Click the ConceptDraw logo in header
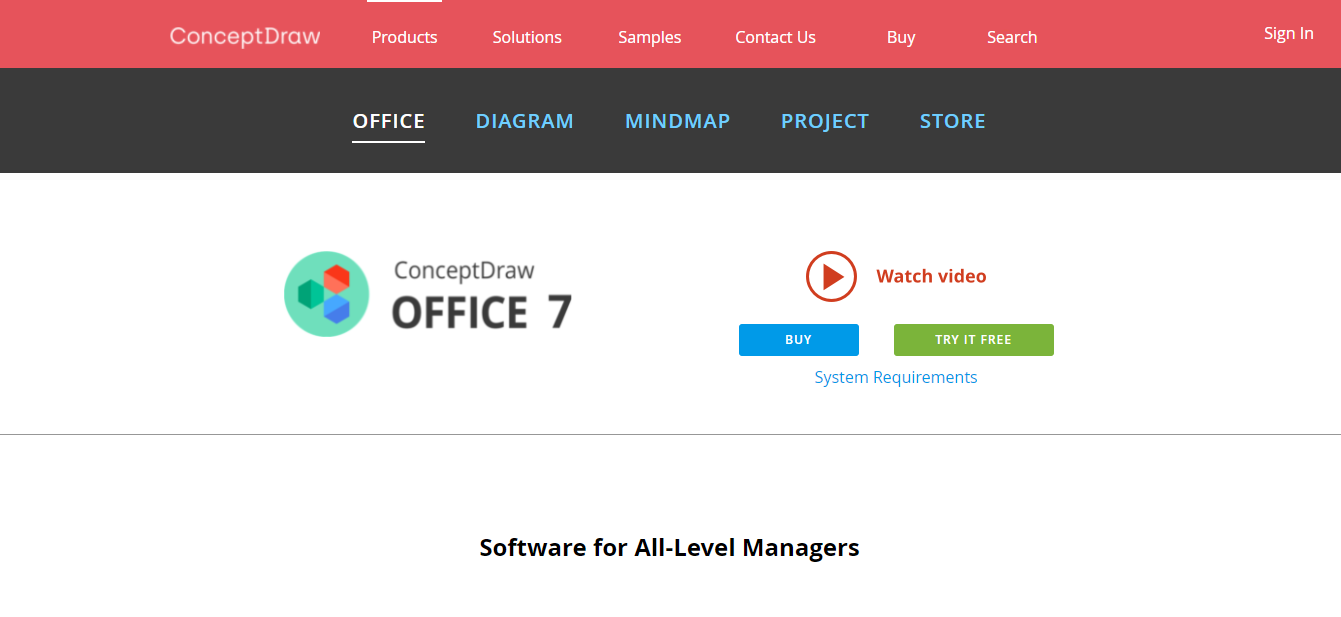 coord(245,37)
